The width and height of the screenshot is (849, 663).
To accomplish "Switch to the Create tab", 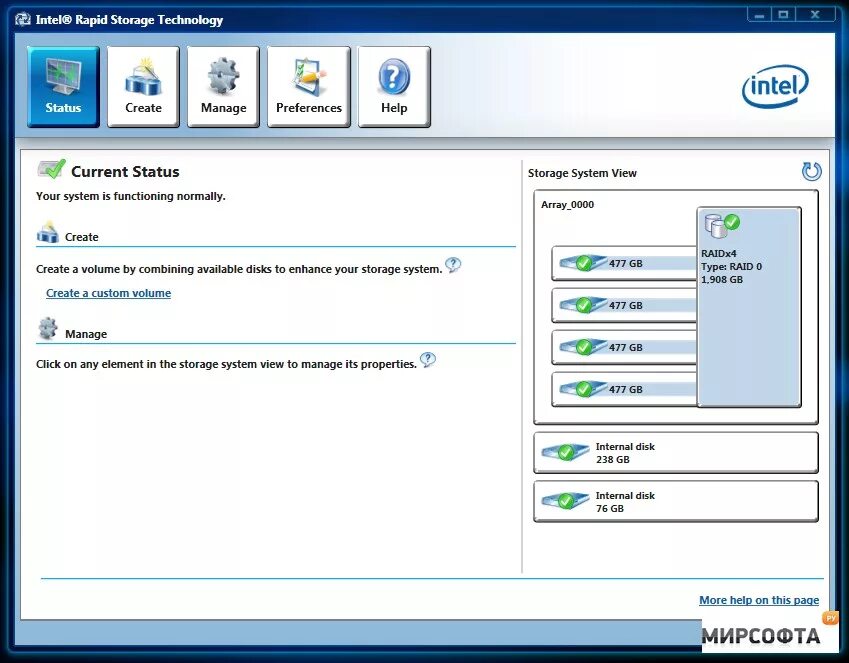I will (x=143, y=87).
